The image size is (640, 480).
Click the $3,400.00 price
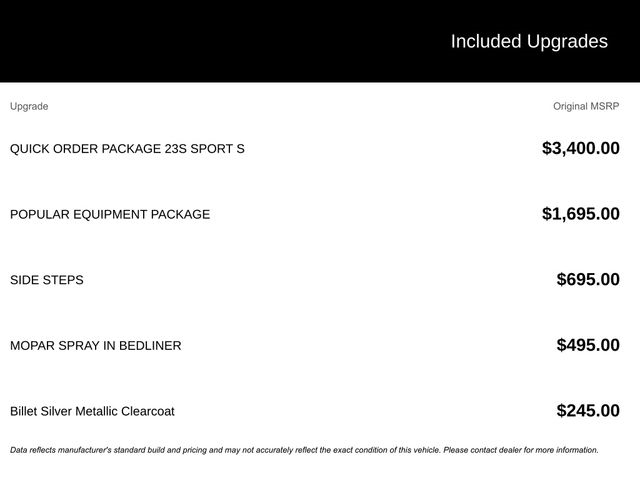point(580,149)
